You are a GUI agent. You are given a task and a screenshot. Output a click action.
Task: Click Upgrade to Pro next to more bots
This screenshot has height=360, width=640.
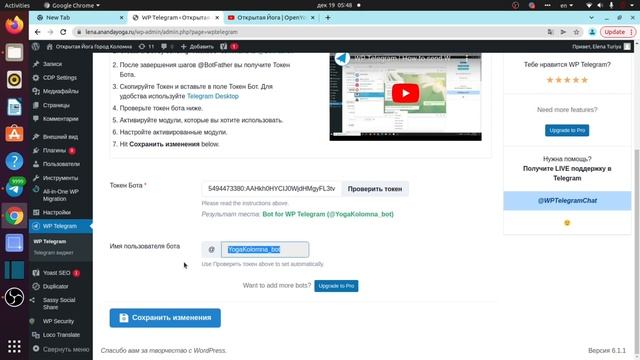336,286
